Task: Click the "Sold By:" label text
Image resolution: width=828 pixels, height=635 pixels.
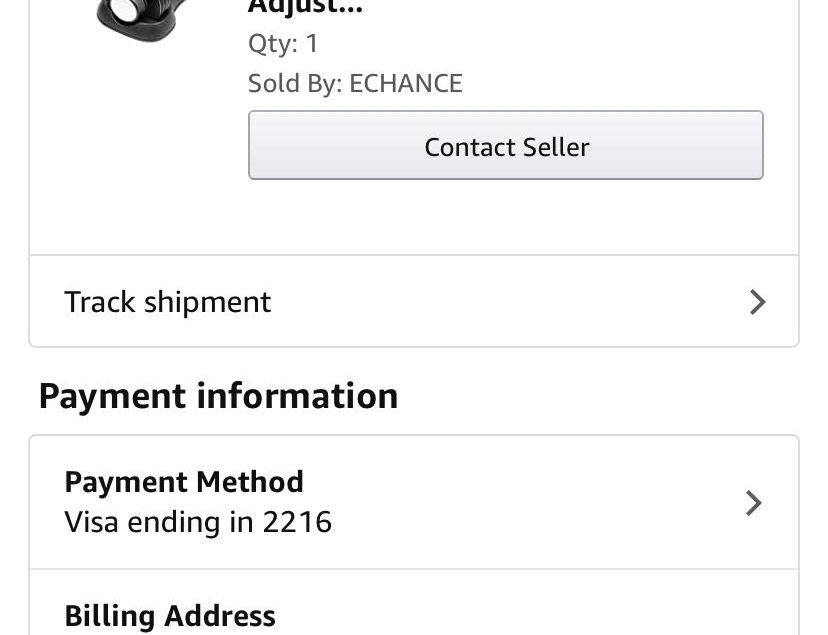Action: tap(296, 83)
